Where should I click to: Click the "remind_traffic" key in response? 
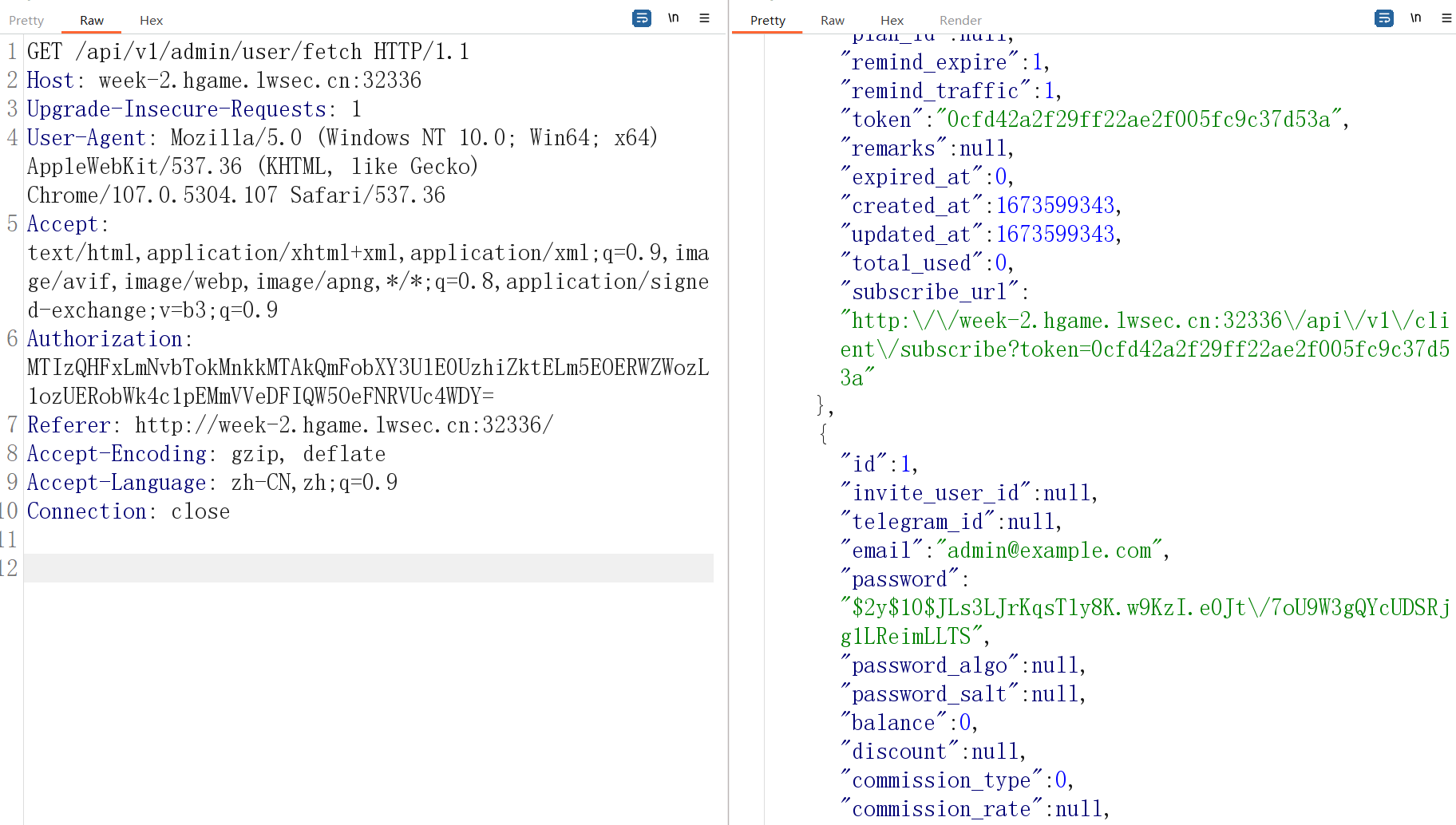(936, 91)
